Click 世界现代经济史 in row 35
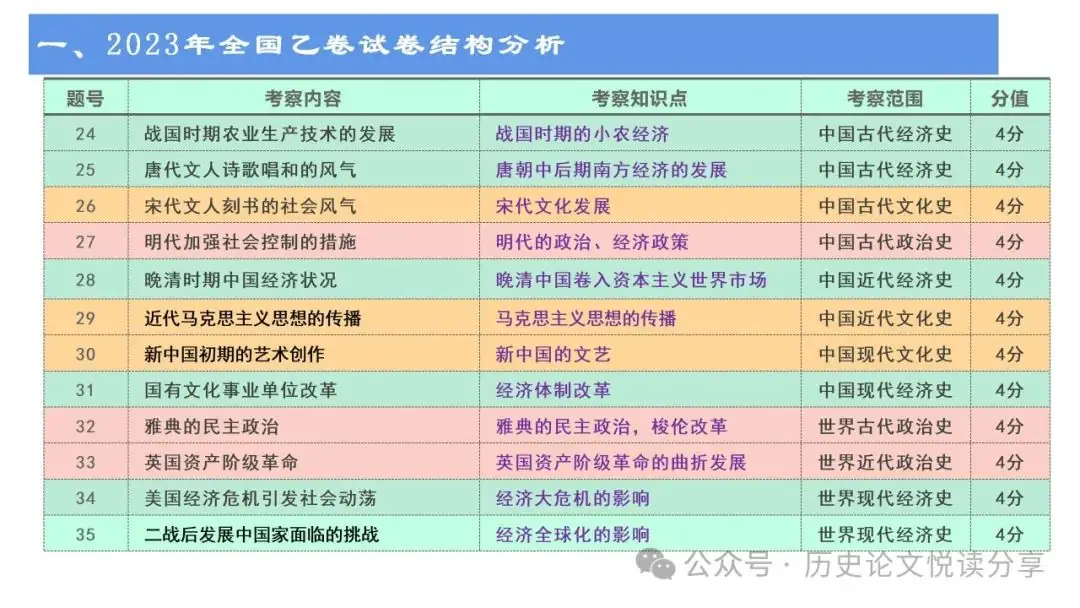The height and width of the screenshot is (608, 1080). 885,534
